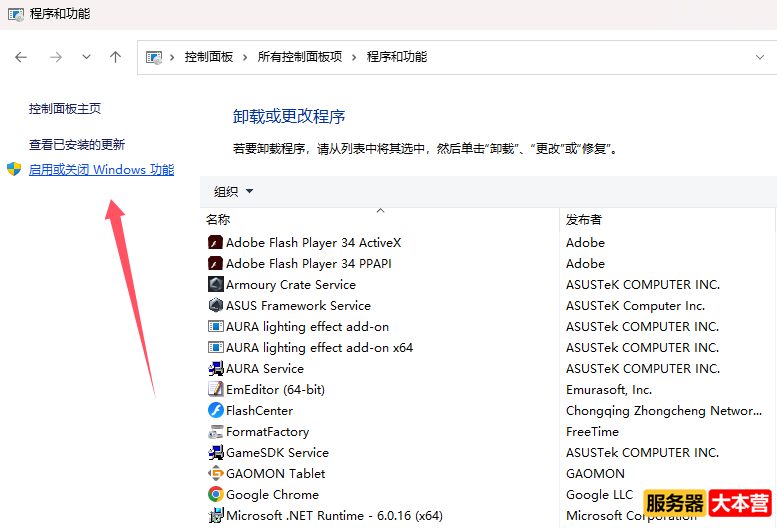Select 控制面板 breadcrumb
This screenshot has height=528, width=777.
click(x=209, y=57)
